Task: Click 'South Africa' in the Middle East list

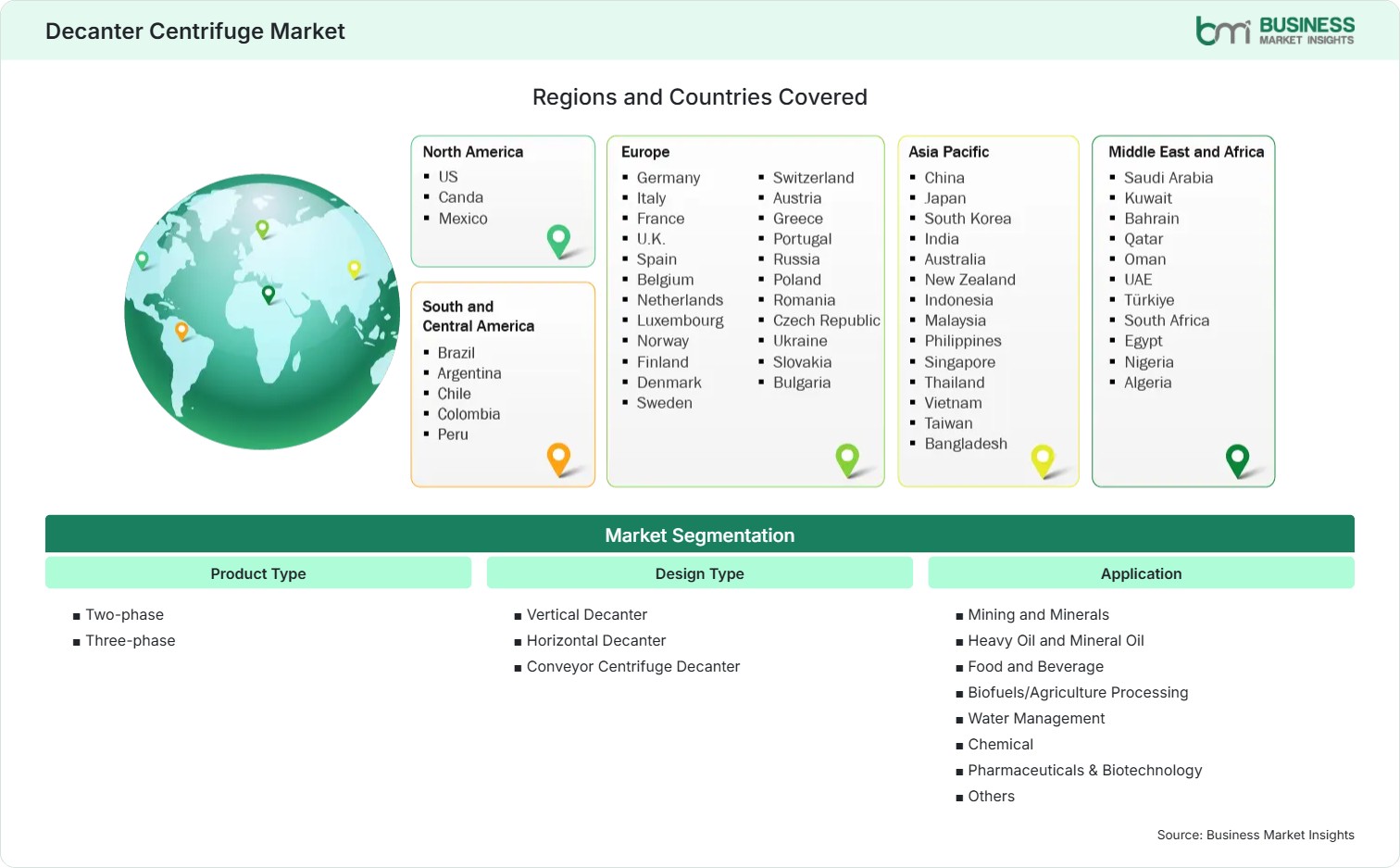Action: pyautogui.click(x=1167, y=321)
